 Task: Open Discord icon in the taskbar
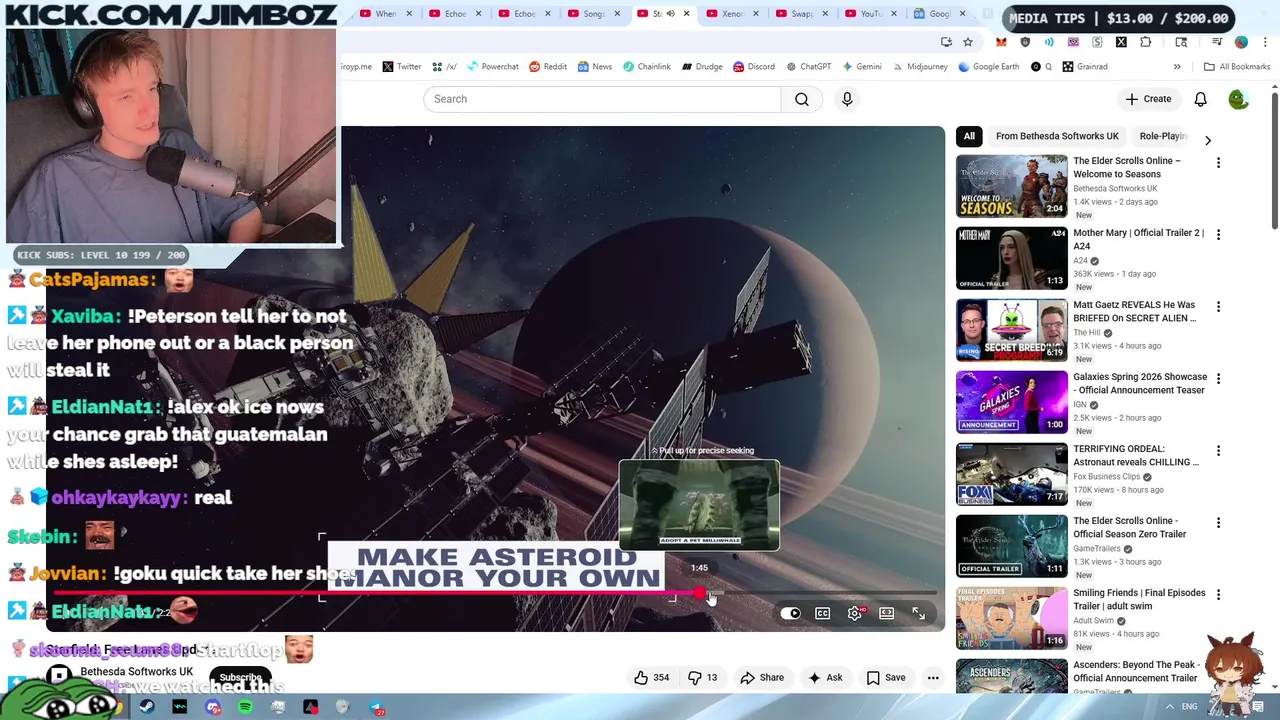(213, 707)
